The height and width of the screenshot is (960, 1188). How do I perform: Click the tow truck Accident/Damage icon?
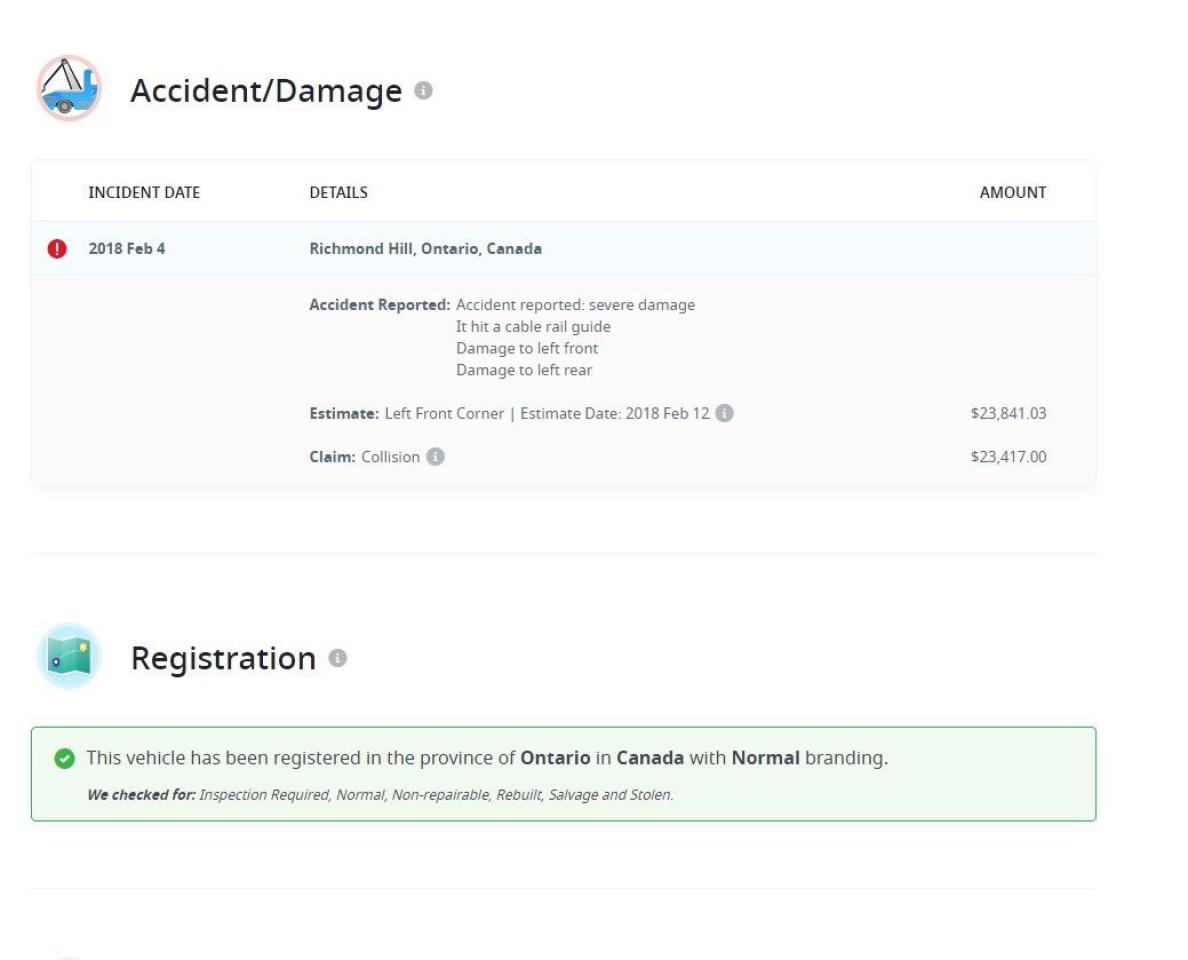pyautogui.click(x=69, y=88)
